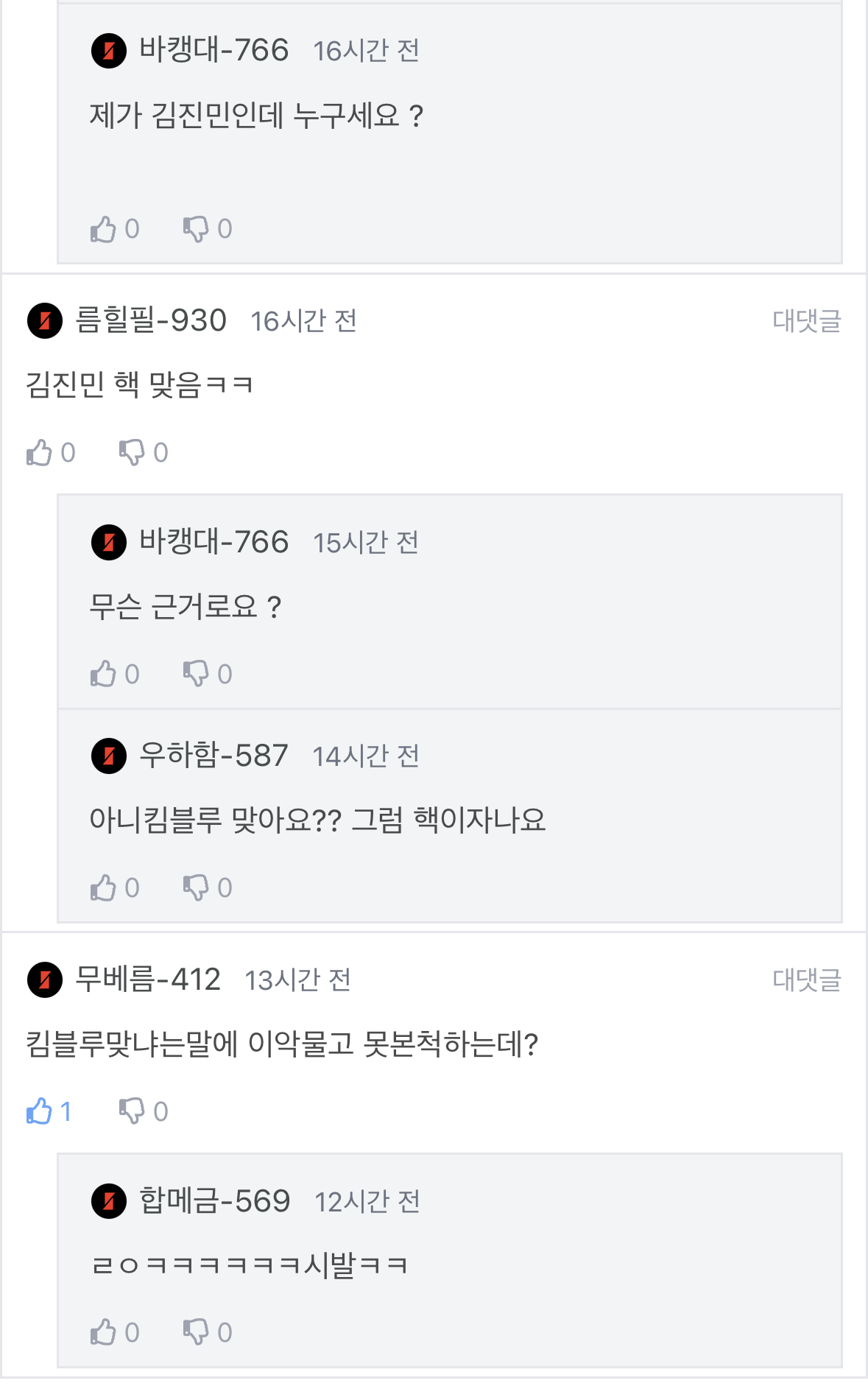This screenshot has width=868, height=1400.
Task: Dislike the reply by 합메금-569
Action: click(197, 1332)
